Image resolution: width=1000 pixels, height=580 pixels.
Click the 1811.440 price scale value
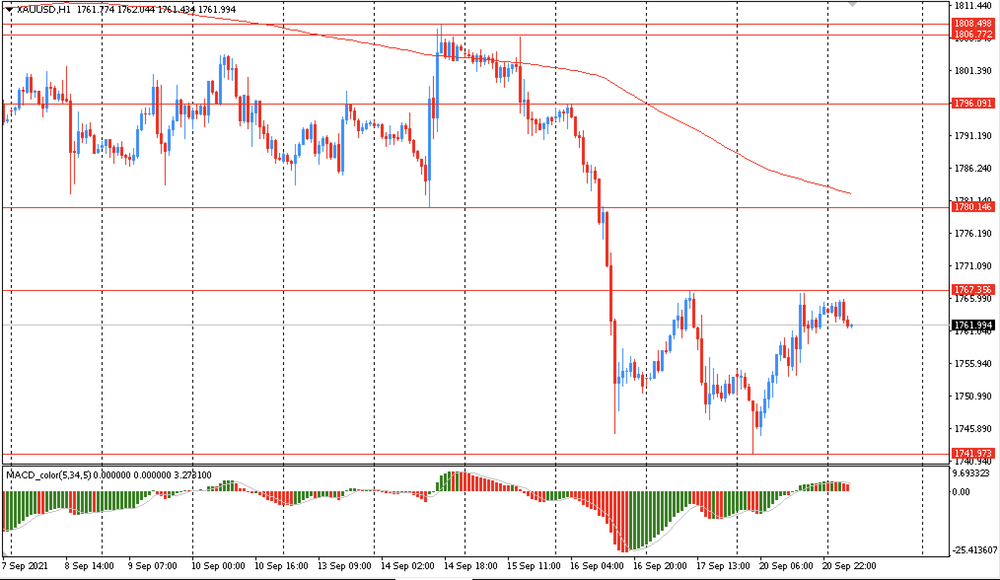coord(973,6)
